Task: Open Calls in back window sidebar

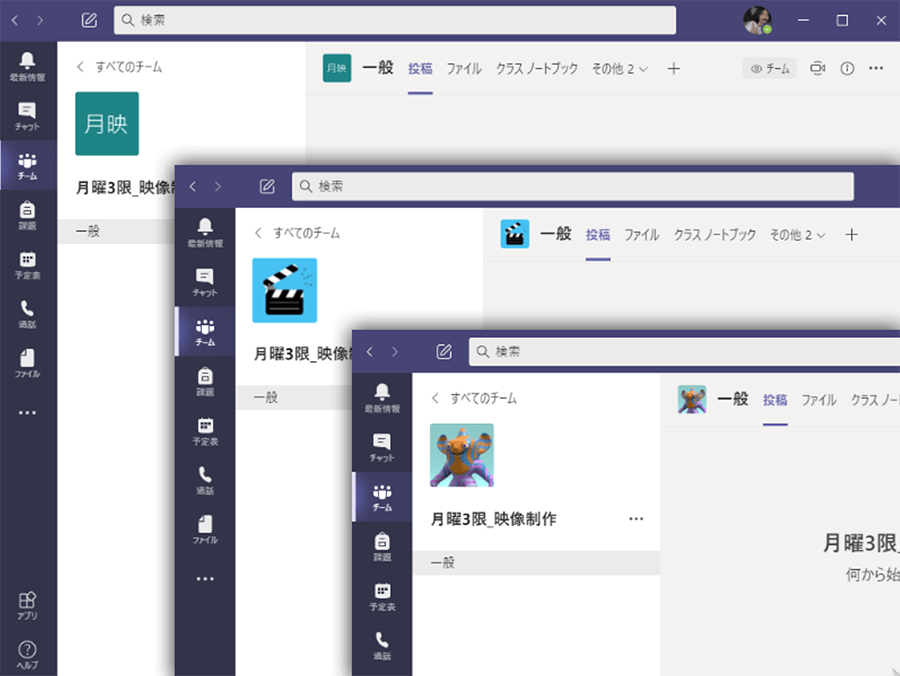Action: (27, 313)
